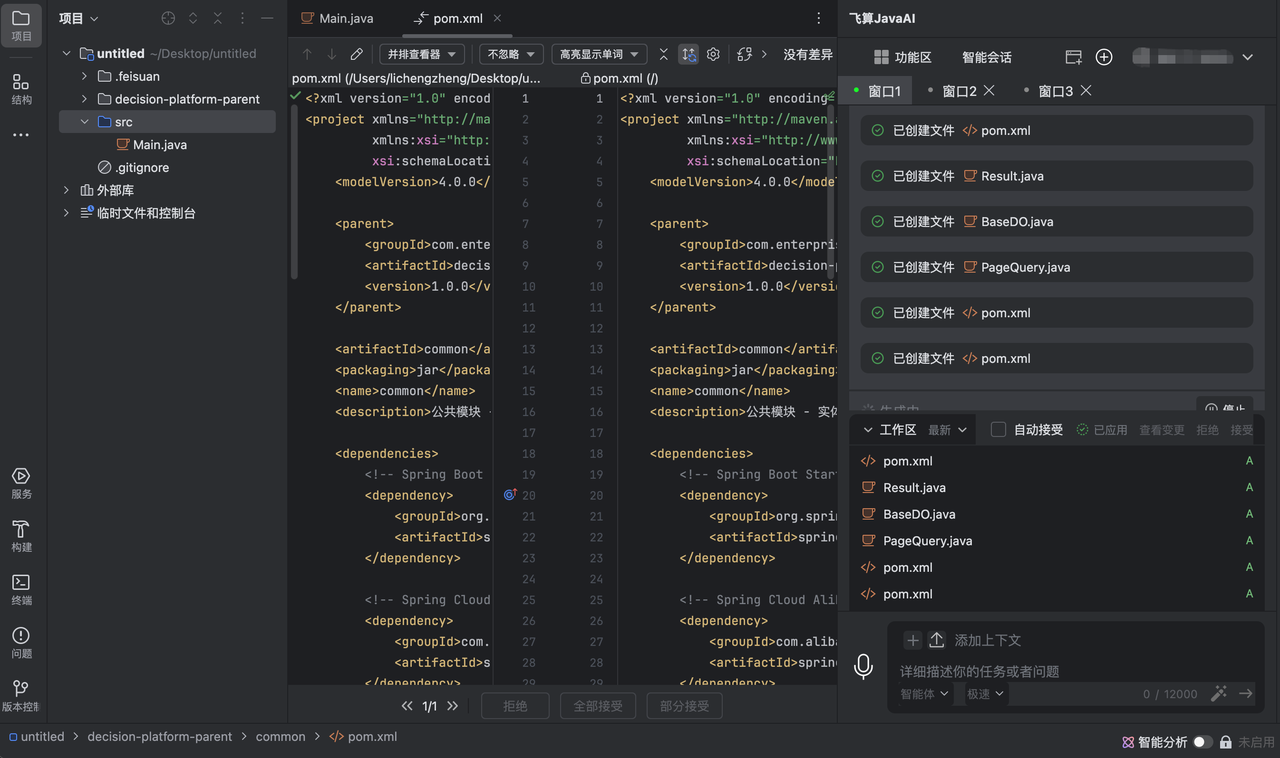The height and width of the screenshot is (758, 1280).
Task: Locate the opened file in the project tree
Action: click(168, 18)
